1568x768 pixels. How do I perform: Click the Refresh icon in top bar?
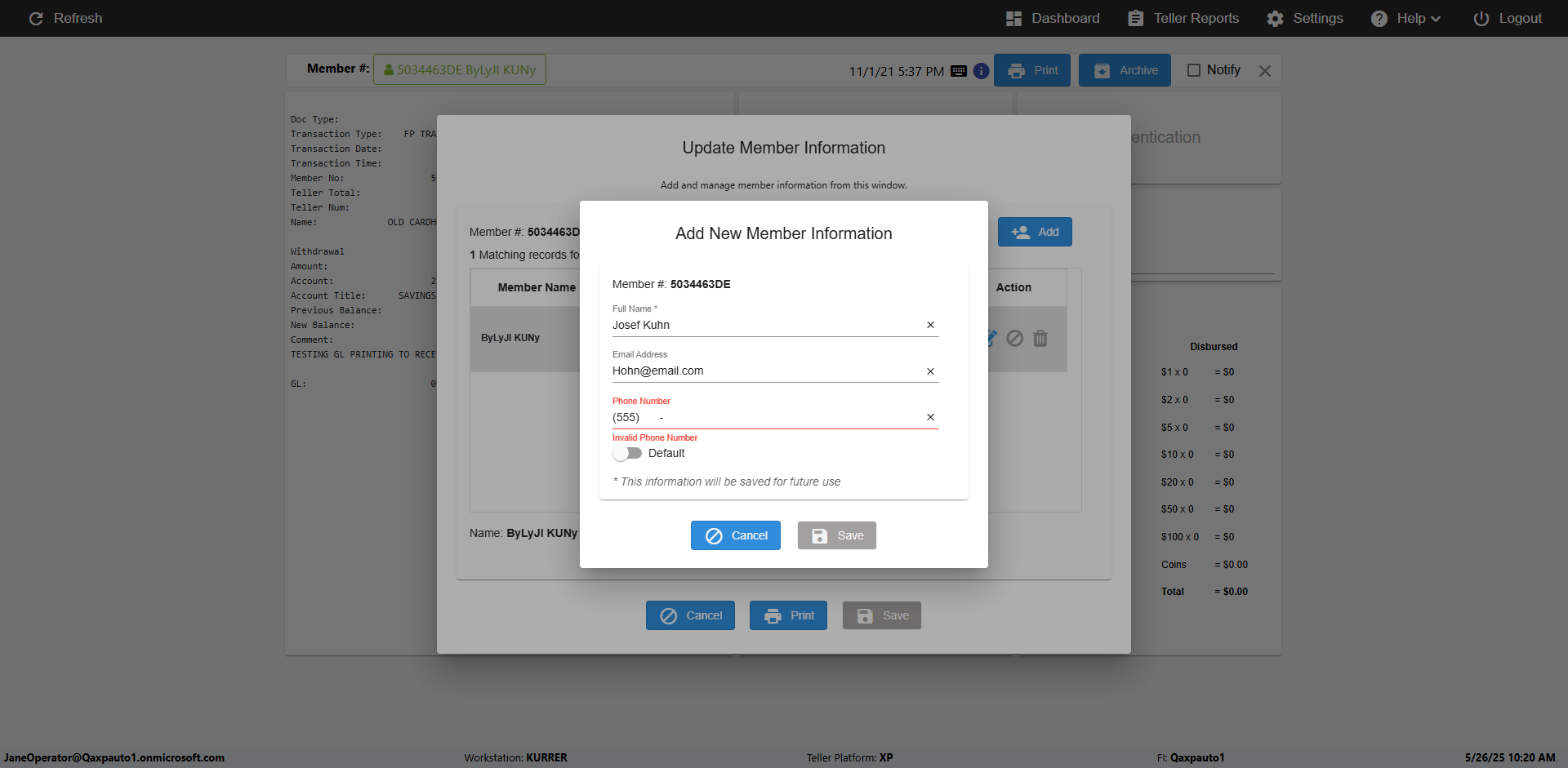pos(36,18)
